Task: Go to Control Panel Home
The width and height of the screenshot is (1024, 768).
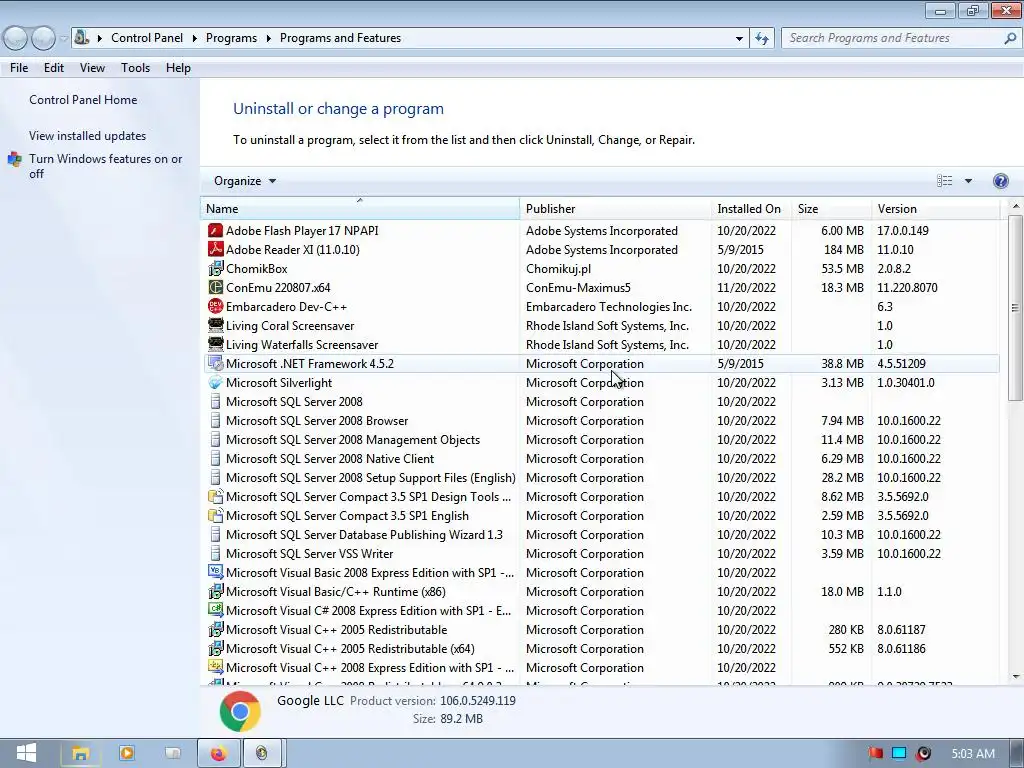Action: pyautogui.click(x=83, y=100)
